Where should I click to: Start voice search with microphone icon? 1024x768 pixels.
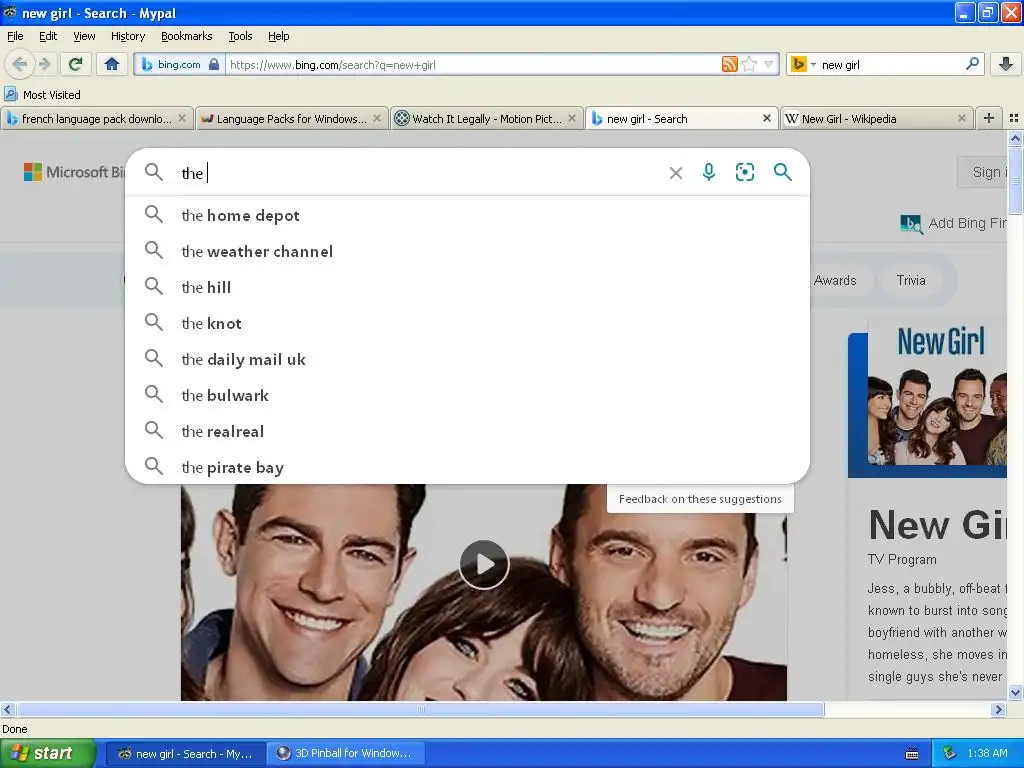pyautogui.click(x=709, y=172)
